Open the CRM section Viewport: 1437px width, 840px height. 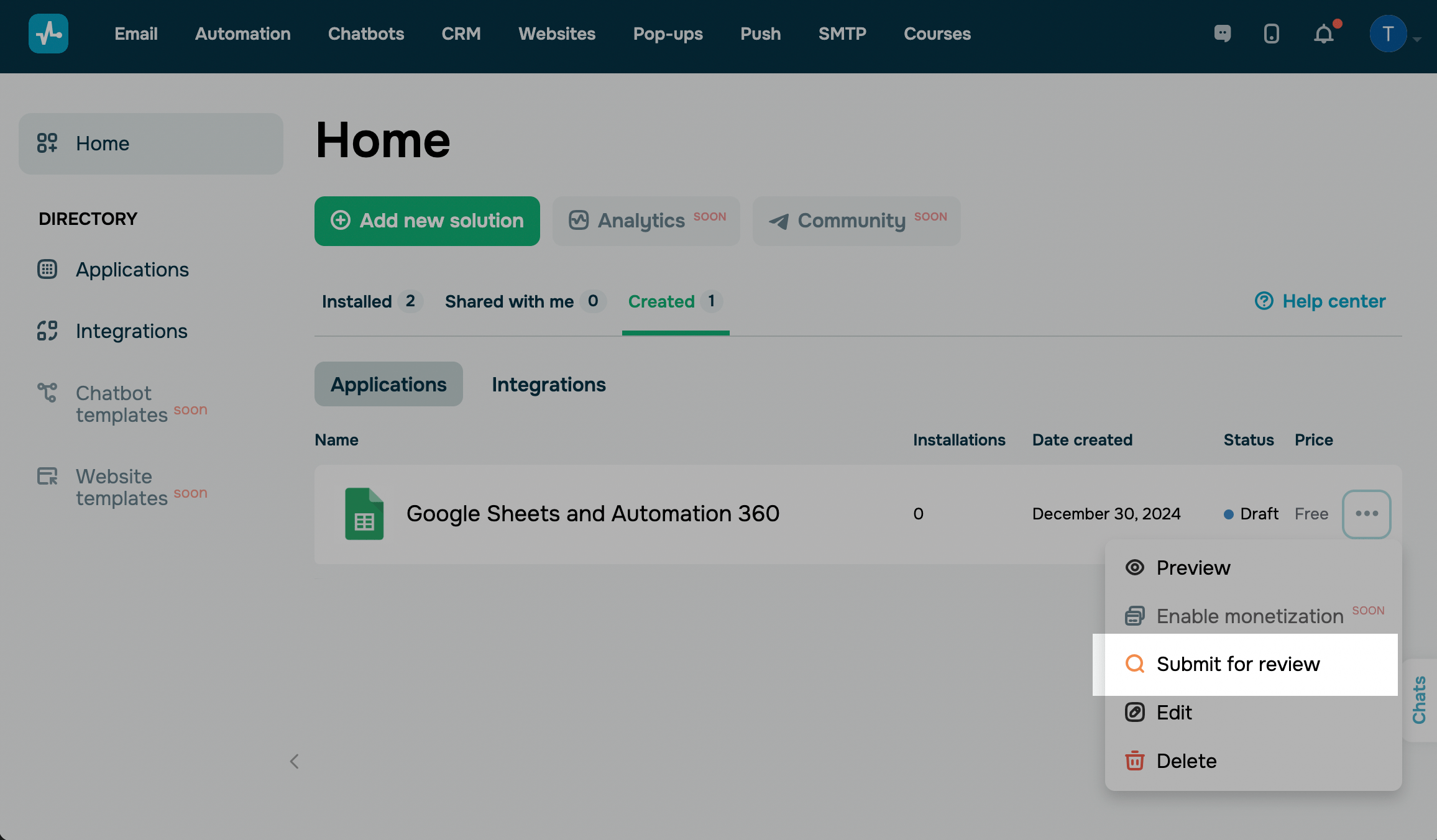tap(461, 34)
